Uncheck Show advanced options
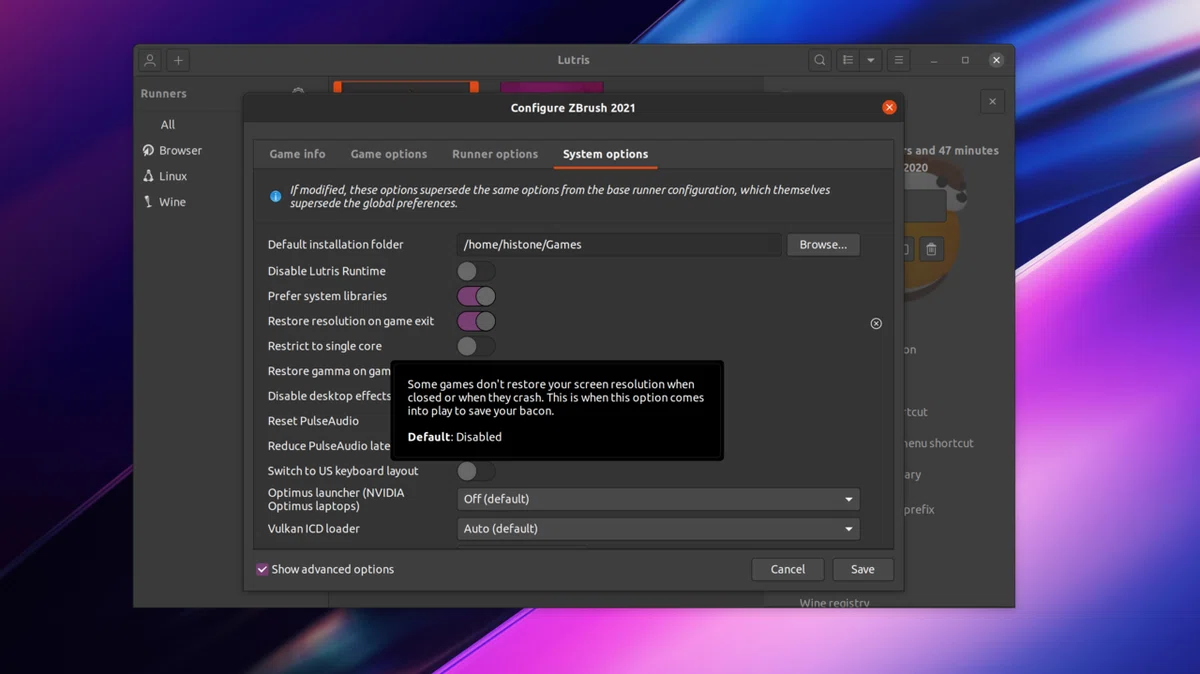 (x=262, y=569)
